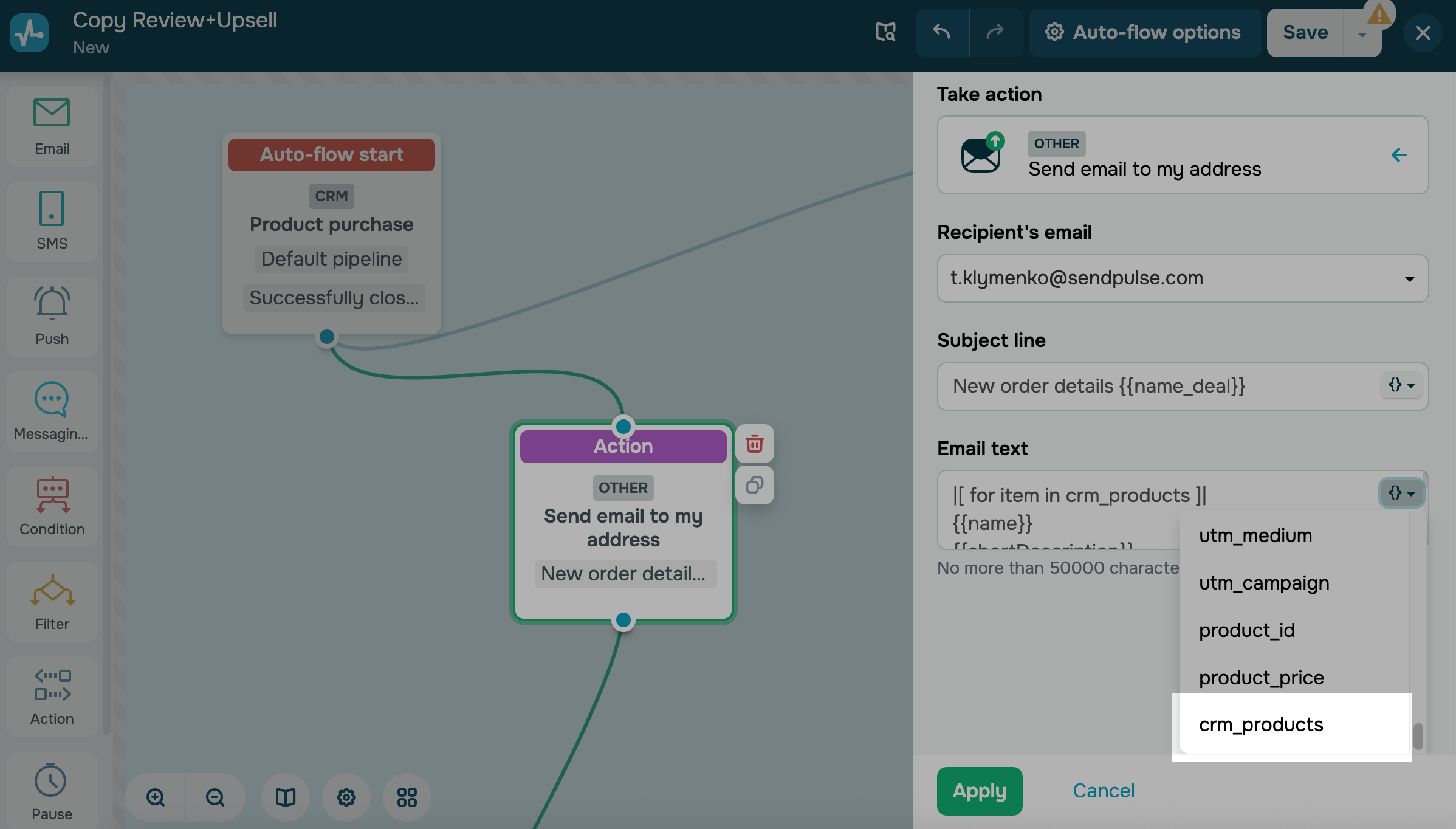Viewport: 1456px width, 829px height.
Task: Open the Messaging element in sidebar
Action: click(52, 411)
